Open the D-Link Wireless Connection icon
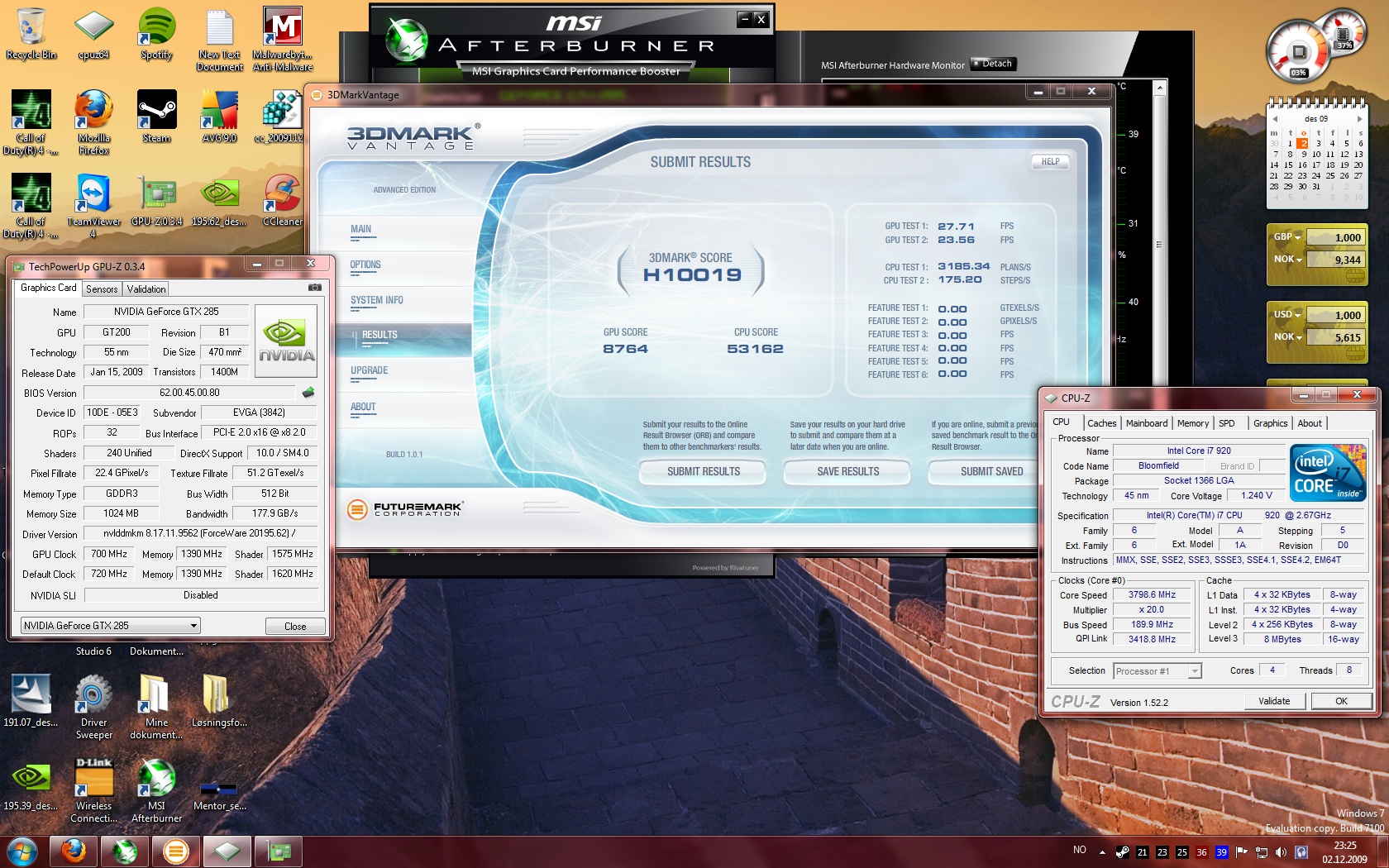This screenshot has height=868, width=1389. click(93, 790)
